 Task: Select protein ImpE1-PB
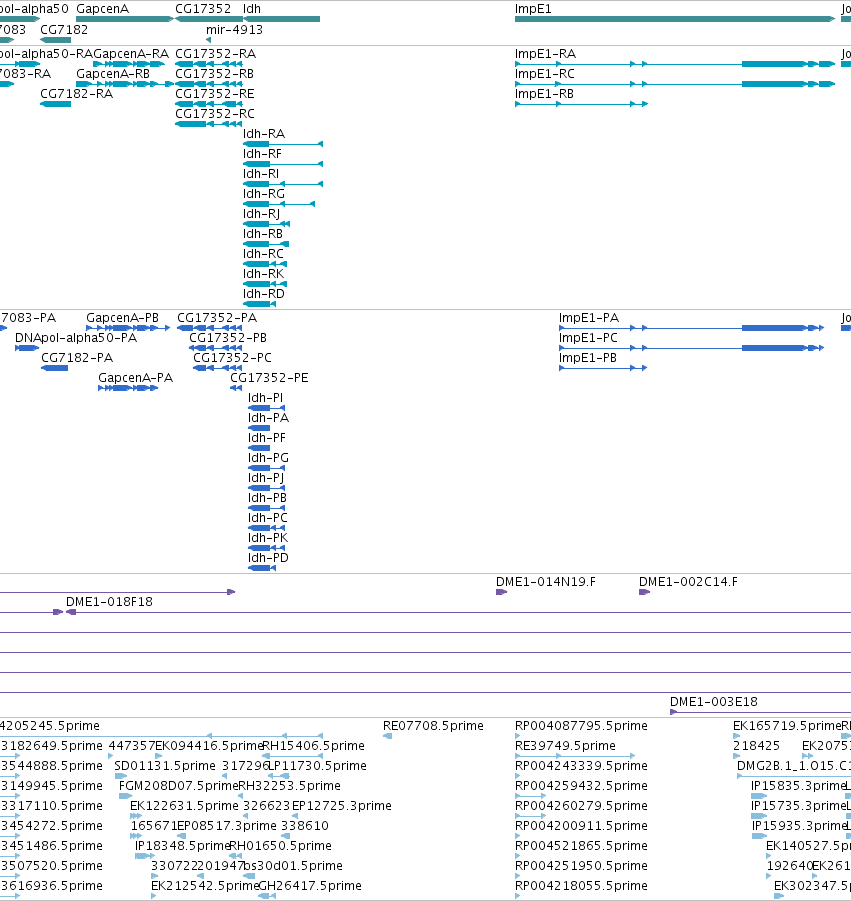point(588,358)
